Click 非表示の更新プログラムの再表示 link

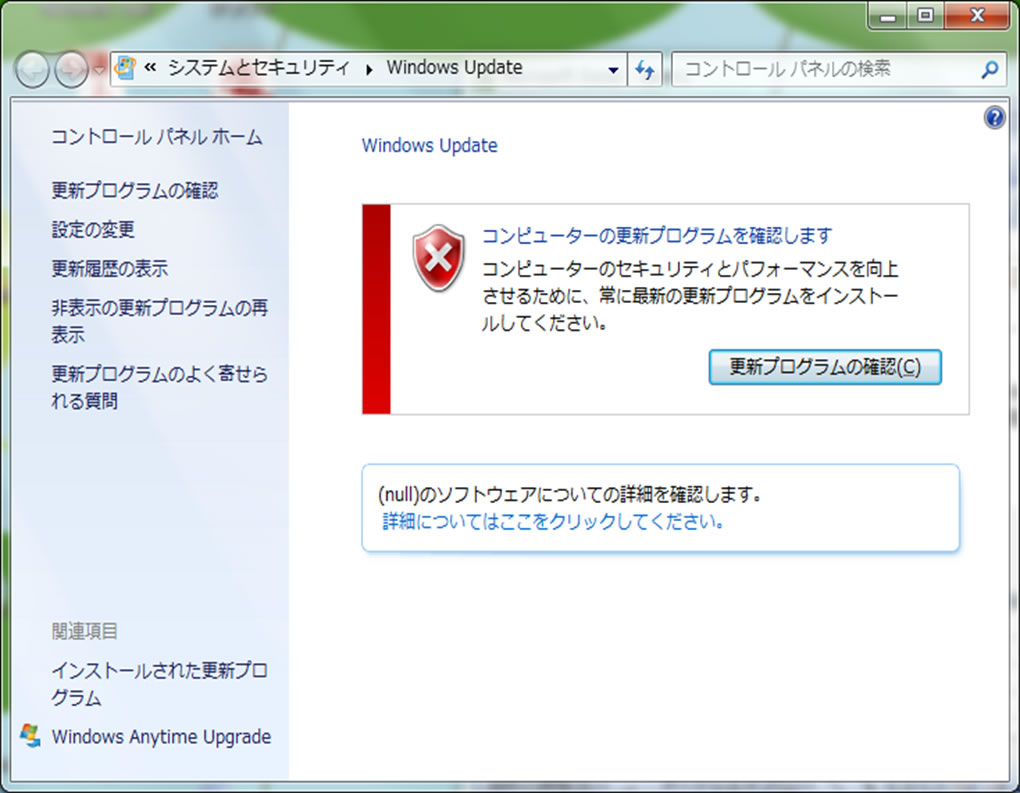coord(159,321)
